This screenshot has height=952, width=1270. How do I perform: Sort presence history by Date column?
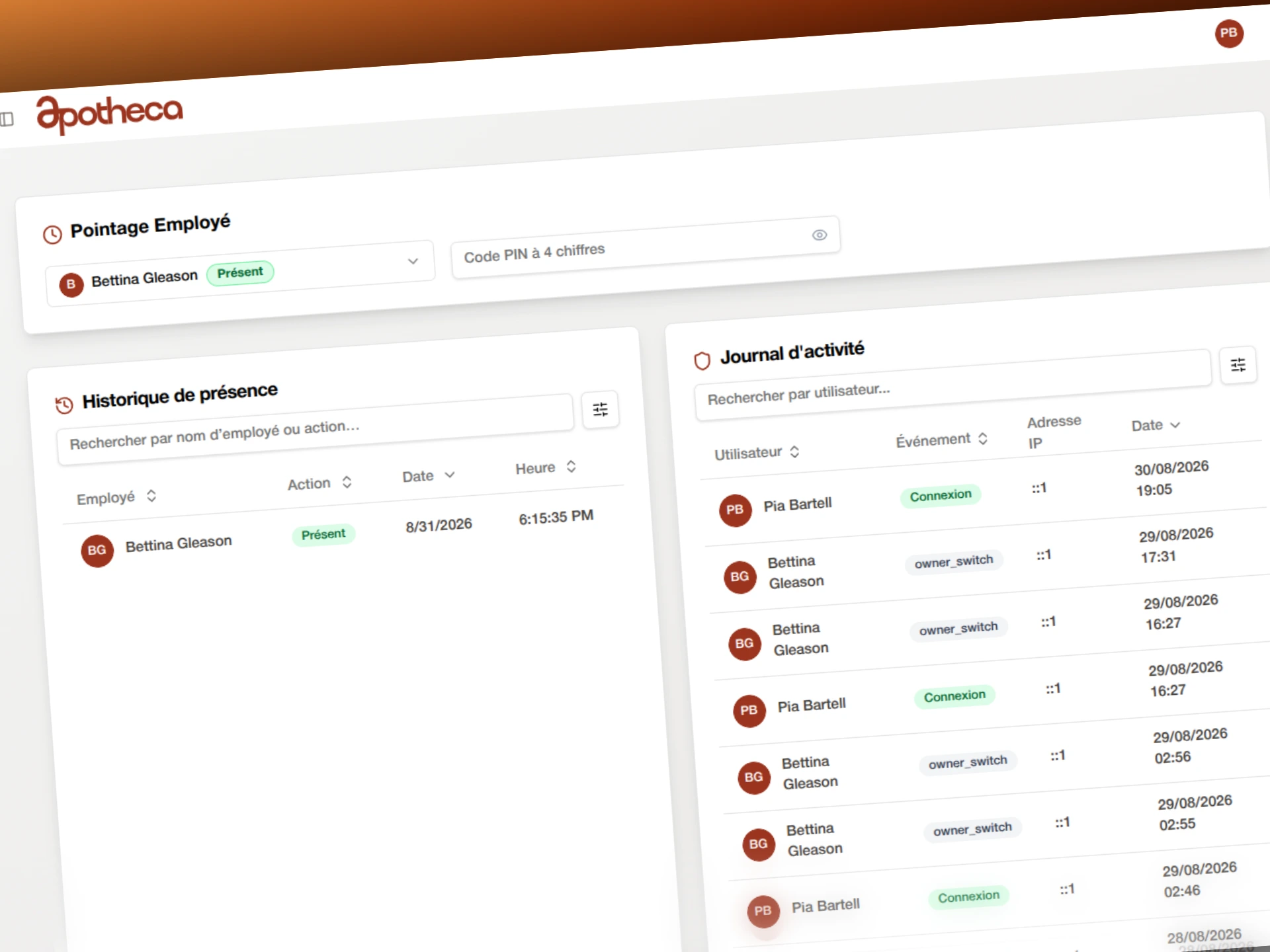(429, 476)
